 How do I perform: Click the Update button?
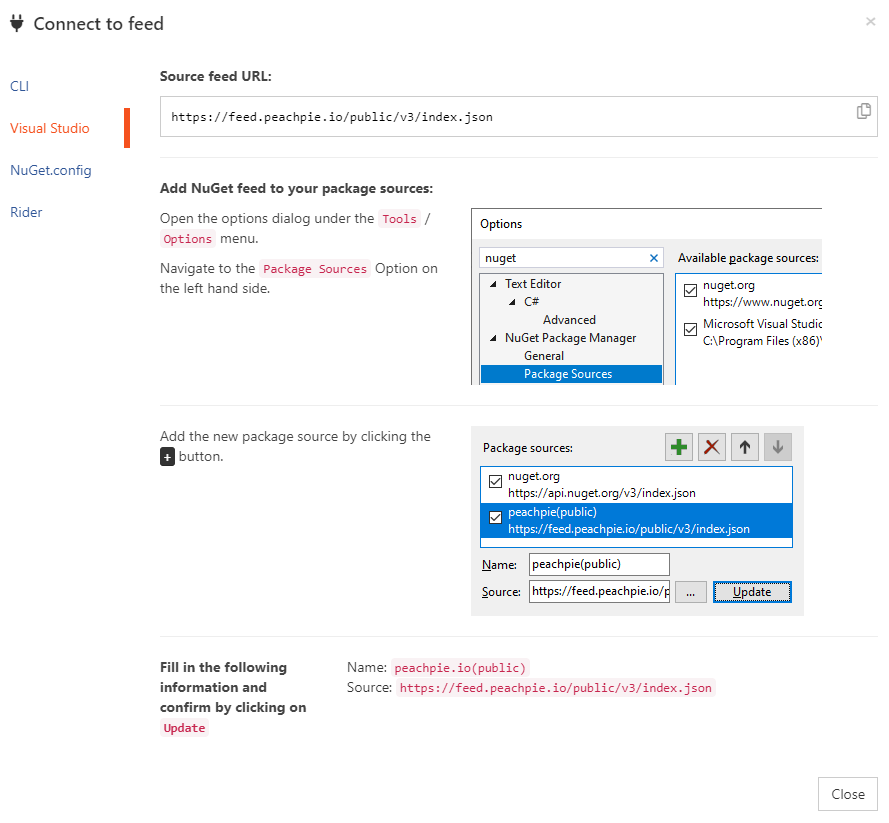pos(752,592)
